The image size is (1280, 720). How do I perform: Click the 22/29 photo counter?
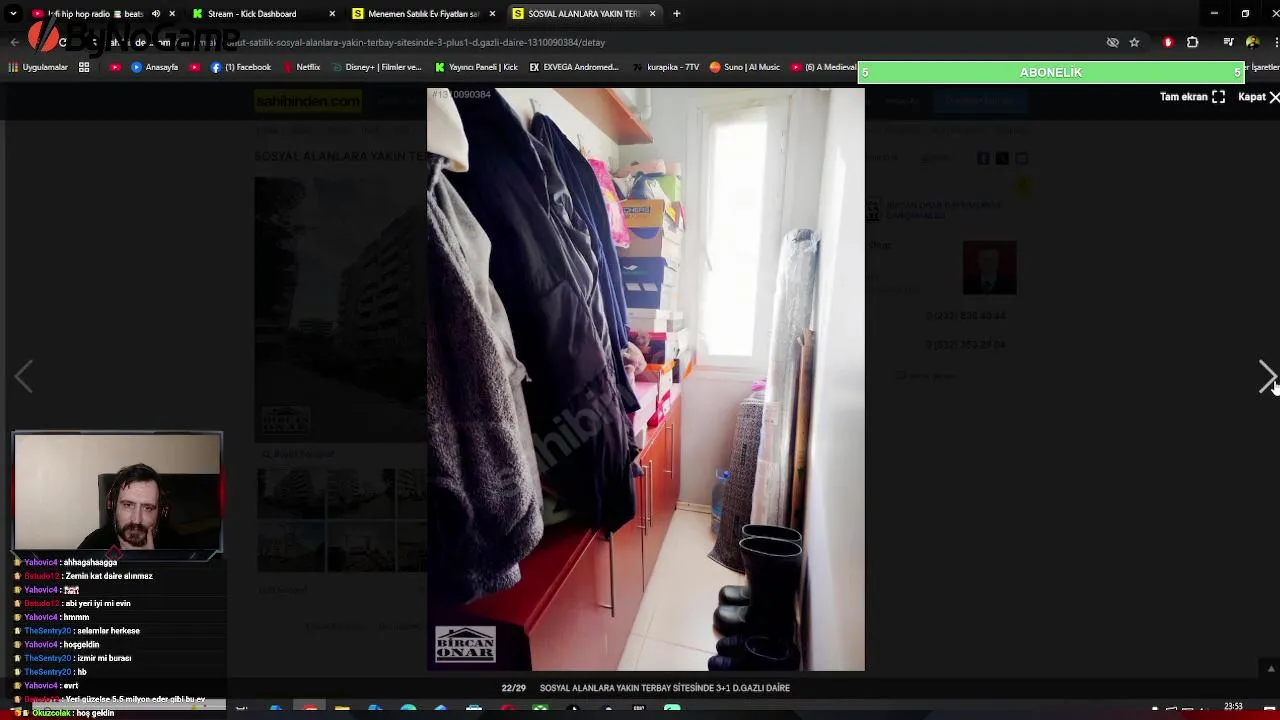tap(513, 688)
